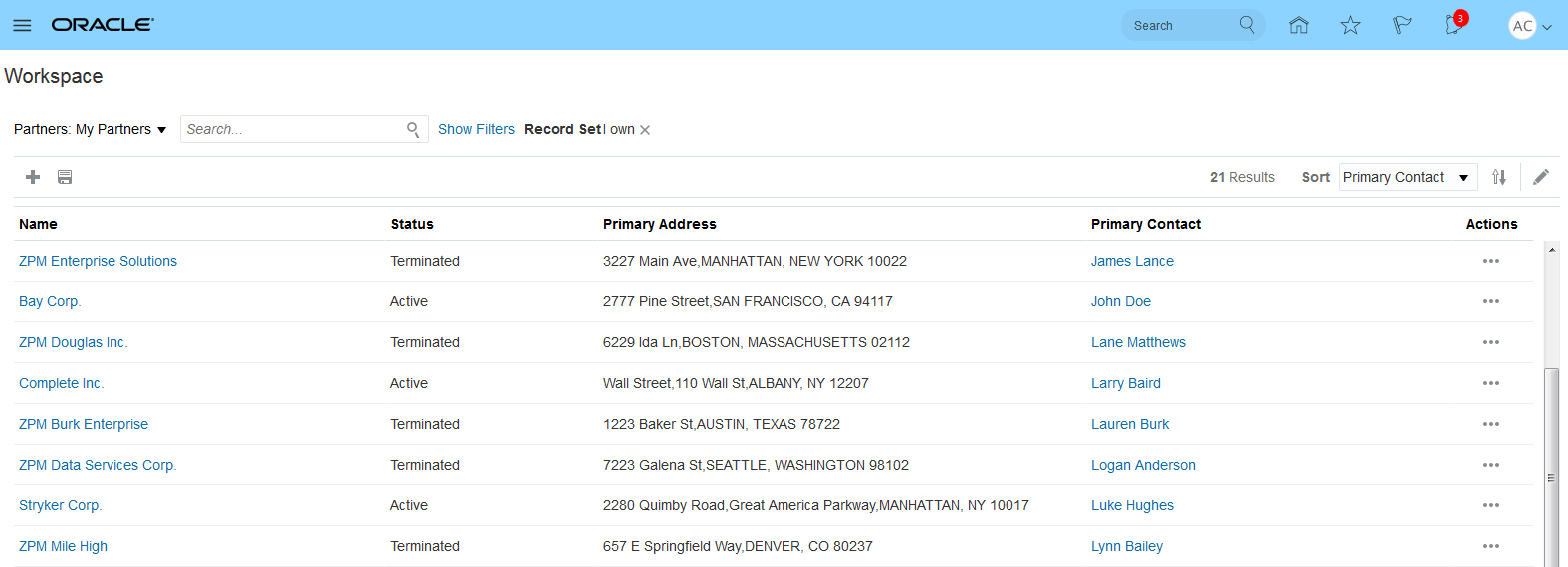Open actions menu for ZPM Data Services Corp.
The image size is (1568, 567).
coord(1491,465)
